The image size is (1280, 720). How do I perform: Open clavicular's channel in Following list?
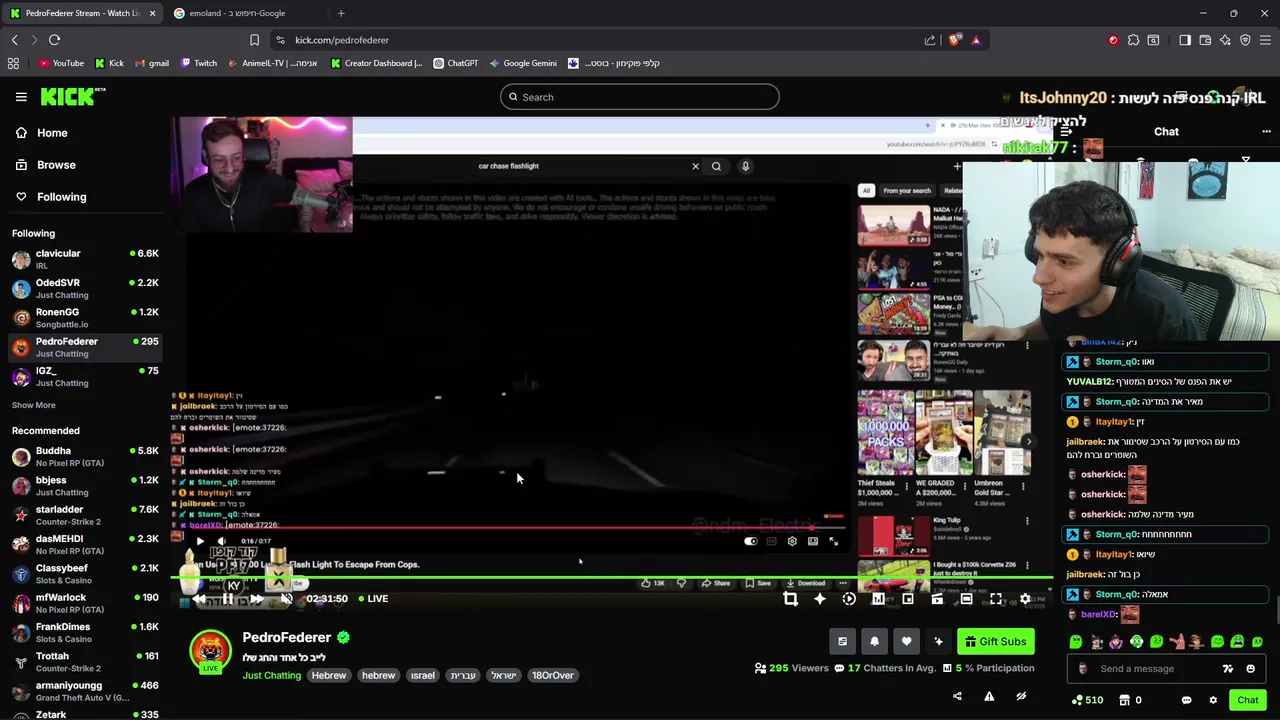pos(85,259)
